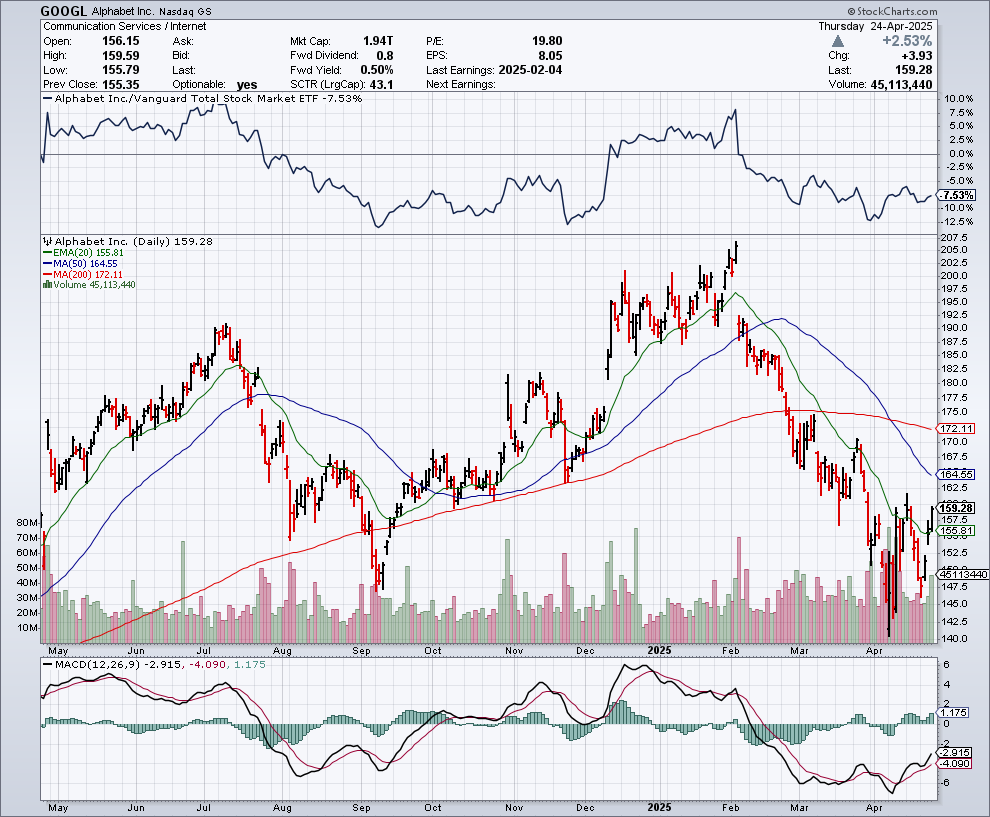Select the EPS value 8.05
990x817 pixels.
click(x=551, y=56)
